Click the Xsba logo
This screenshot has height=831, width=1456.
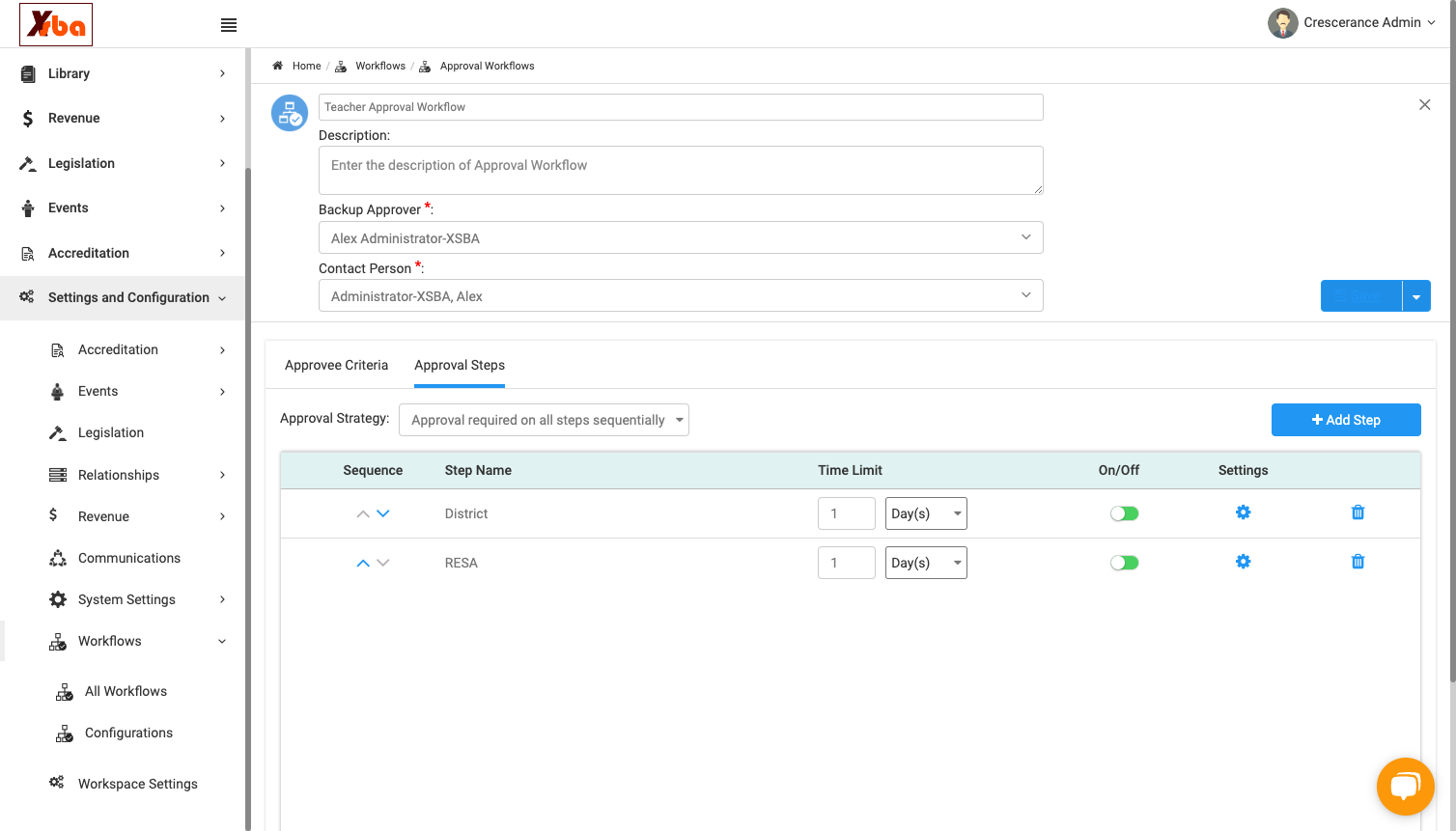[56, 24]
